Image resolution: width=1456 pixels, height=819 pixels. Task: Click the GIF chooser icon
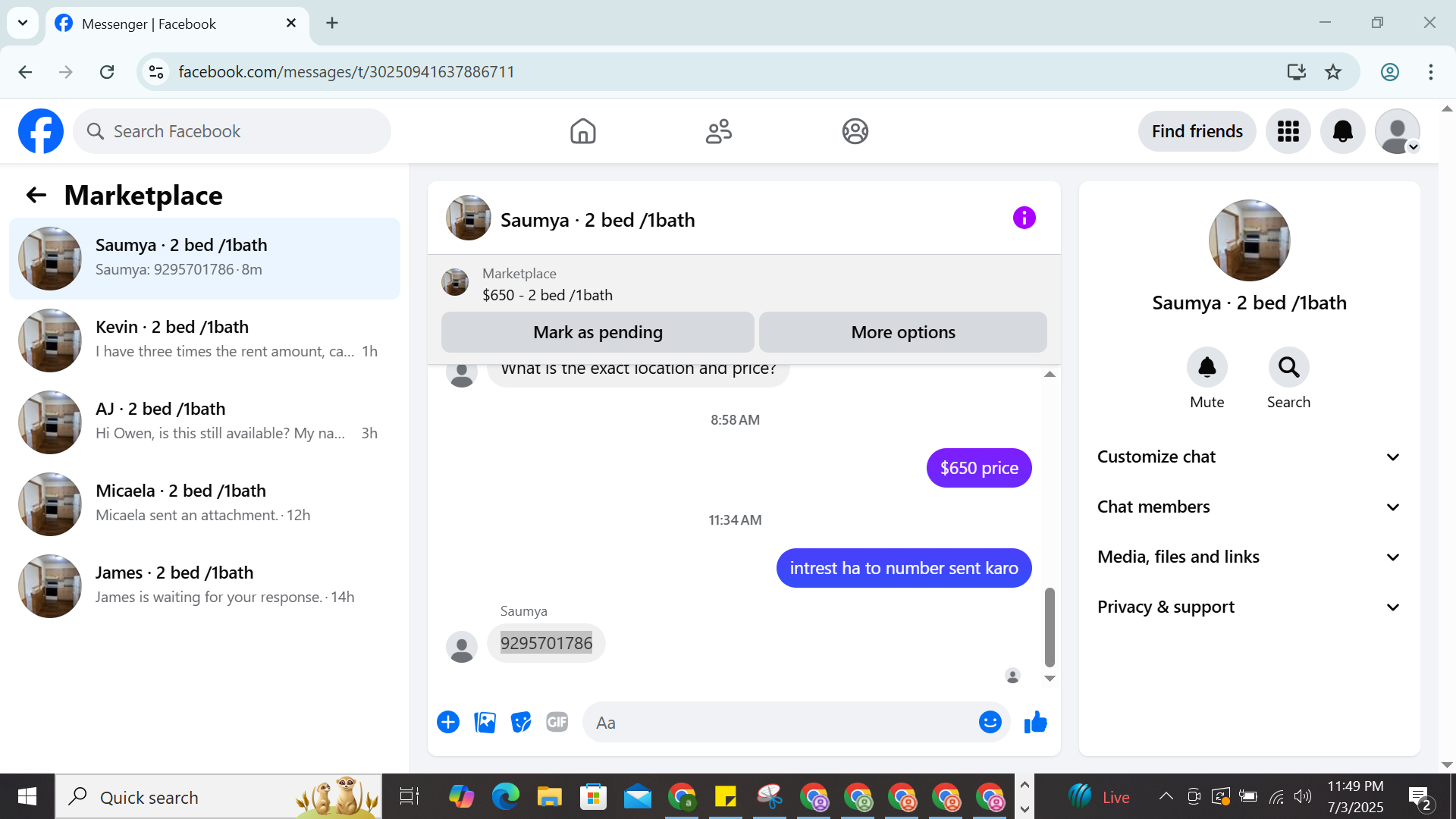[x=557, y=723]
